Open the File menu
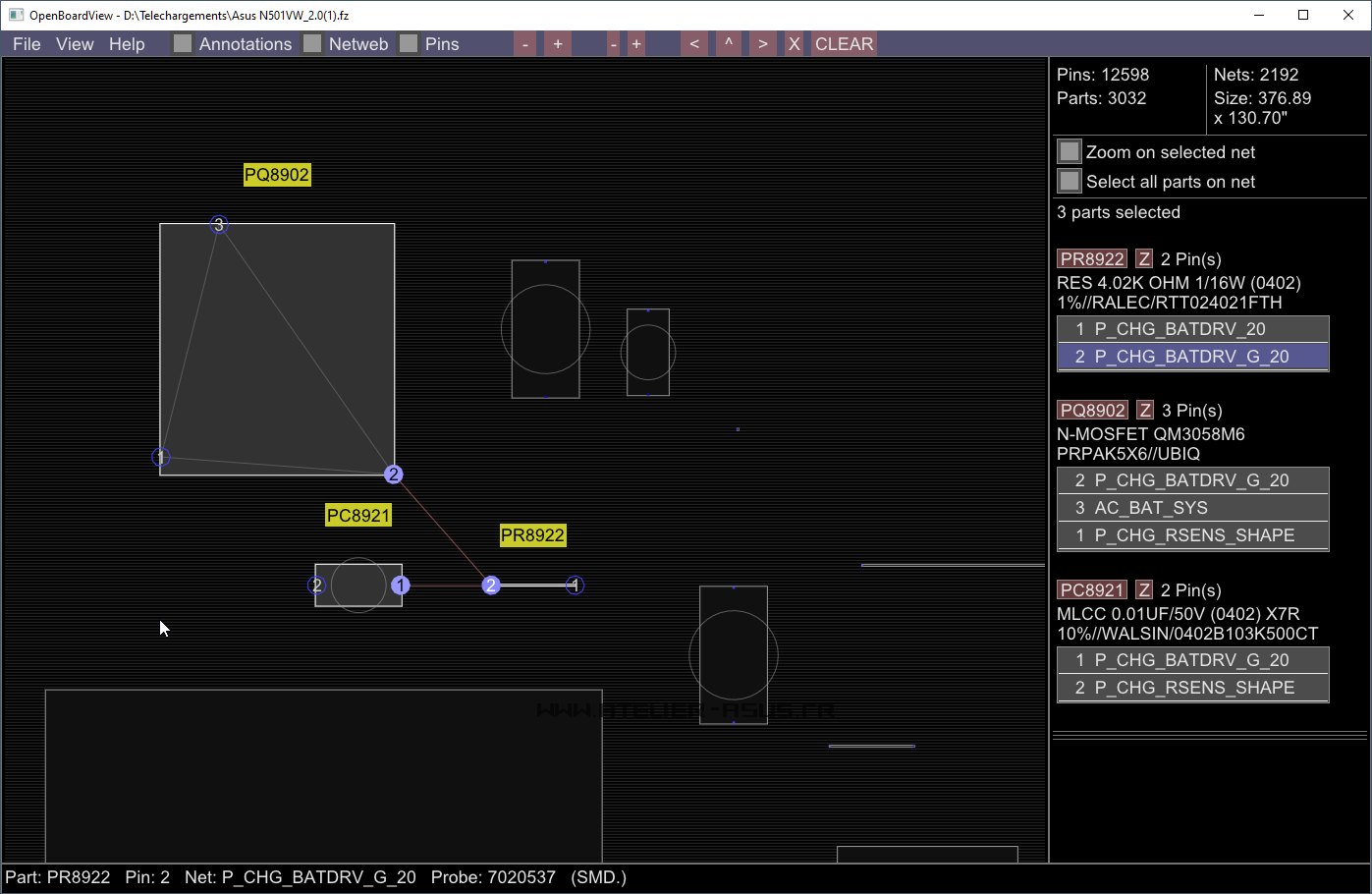This screenshot has width=1372, height=894. point(27,44)
